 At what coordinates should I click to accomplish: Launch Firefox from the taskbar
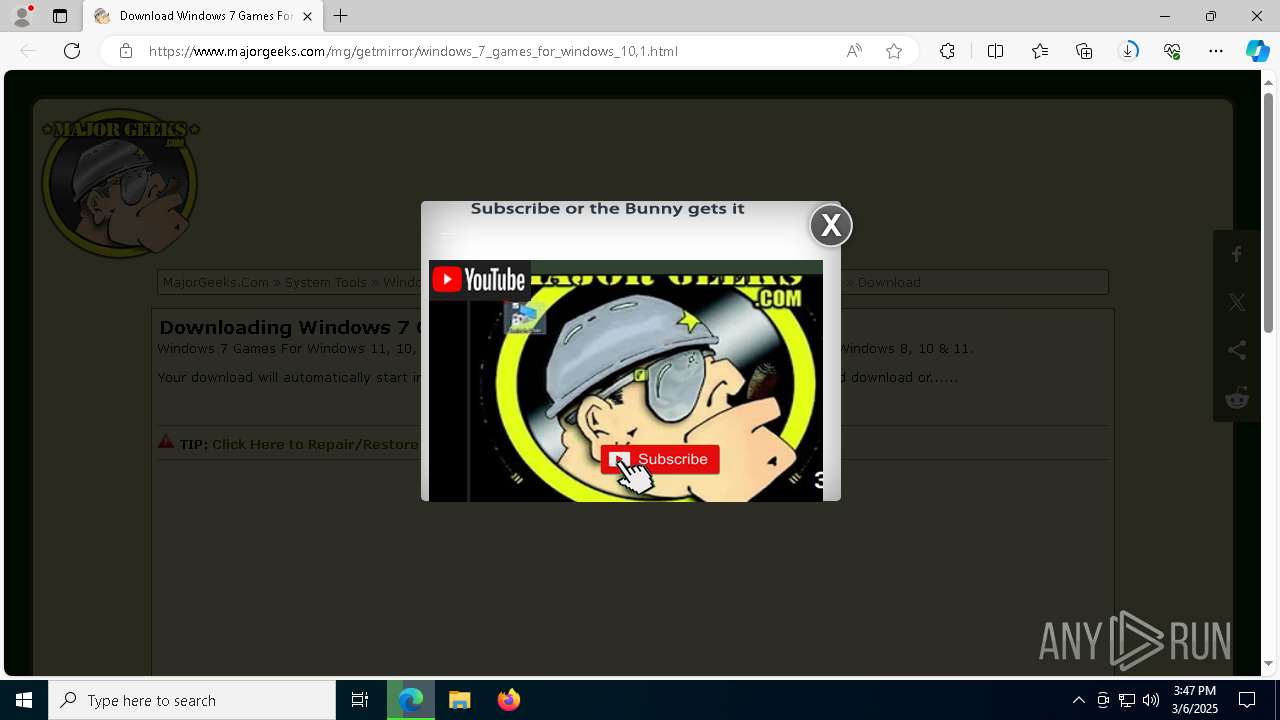(x=509, y=700)
